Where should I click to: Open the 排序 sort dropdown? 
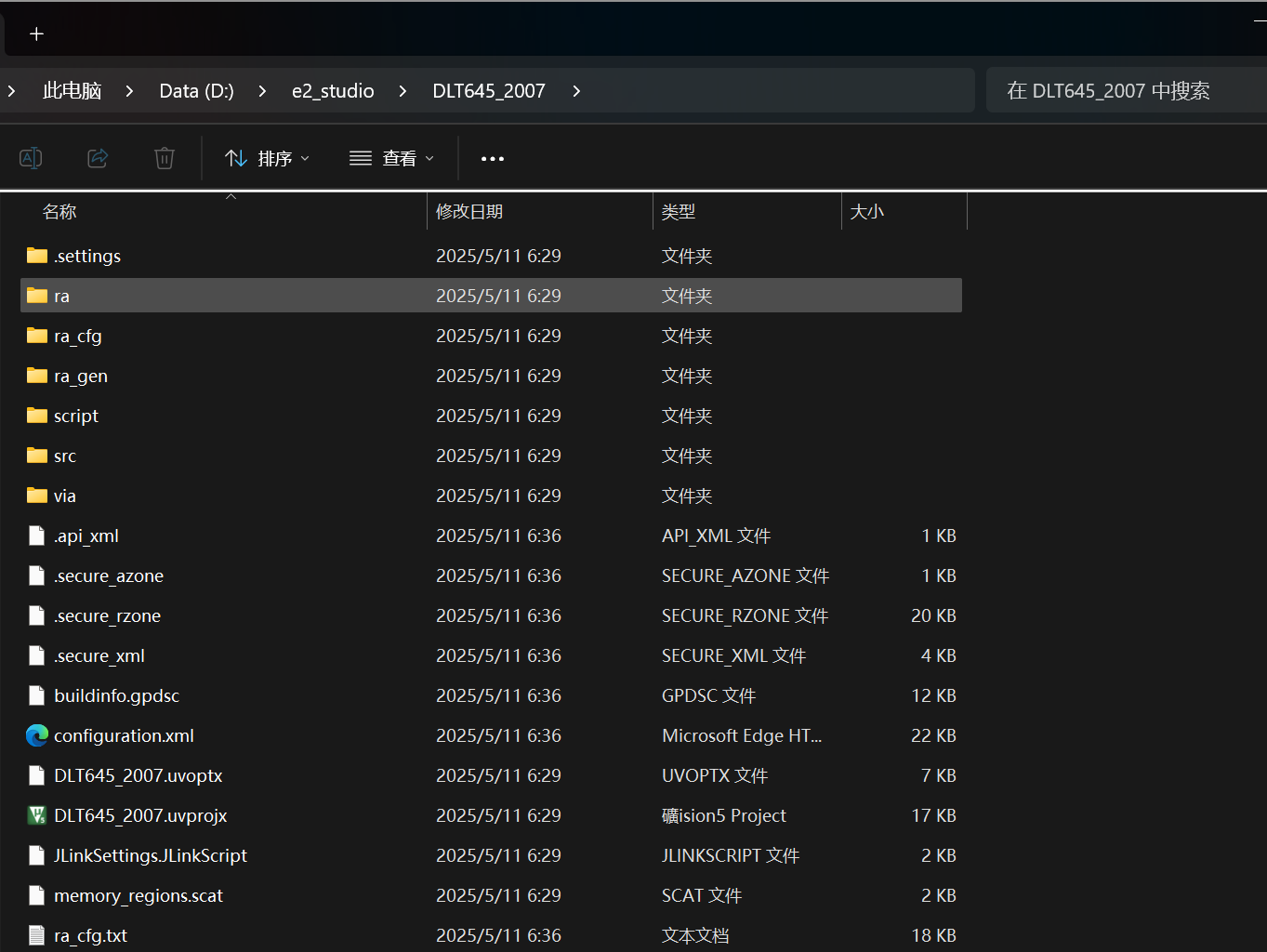(x=268, y=158)
